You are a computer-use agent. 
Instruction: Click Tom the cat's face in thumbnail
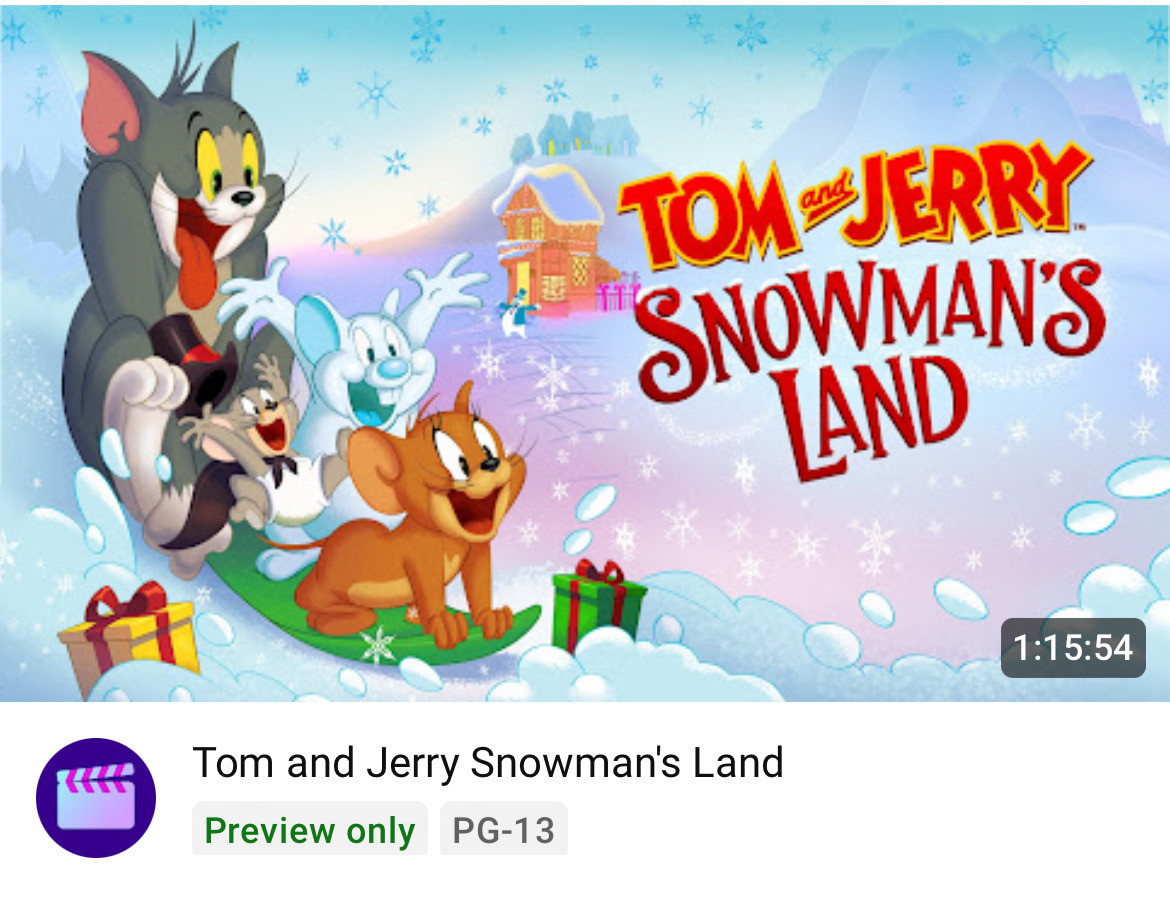[216, 187]
